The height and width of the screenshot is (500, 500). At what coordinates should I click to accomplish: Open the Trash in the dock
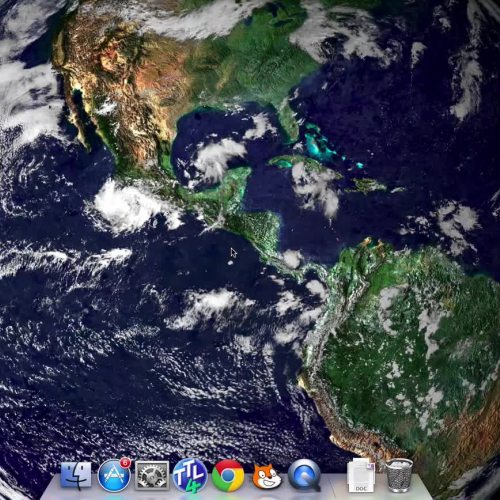point(399,476)
